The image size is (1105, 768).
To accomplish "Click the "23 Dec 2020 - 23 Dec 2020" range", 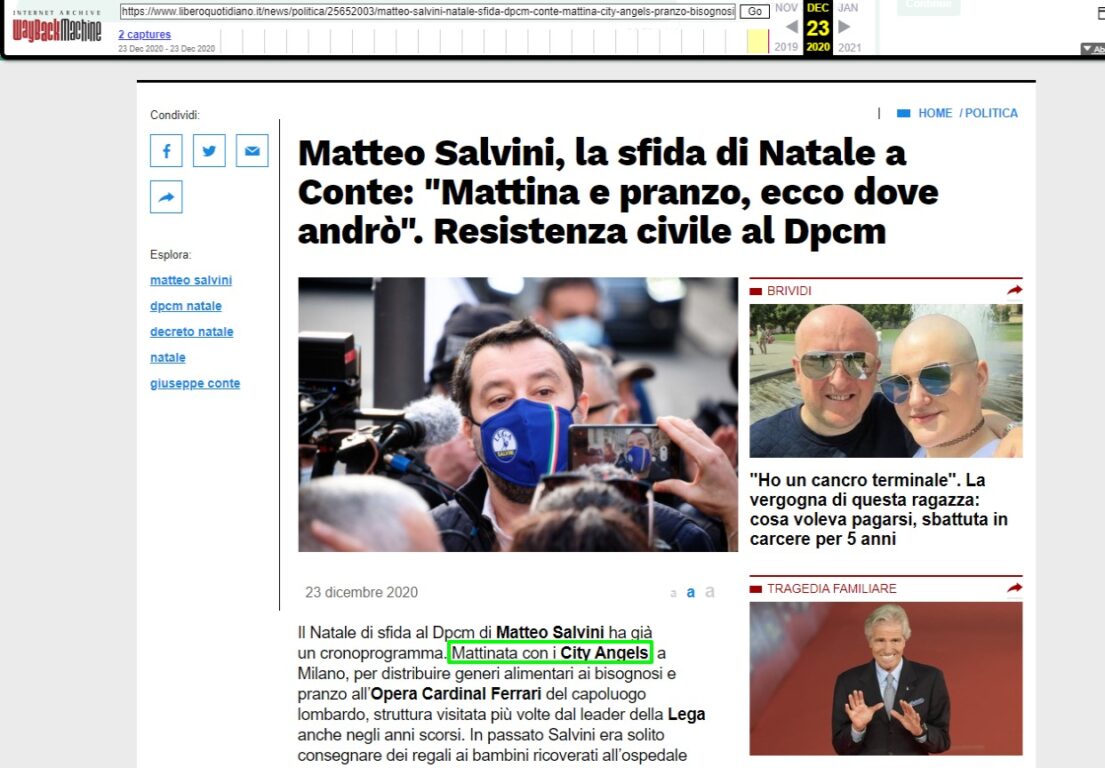I will pyautogui.click(x=166, y=49).
